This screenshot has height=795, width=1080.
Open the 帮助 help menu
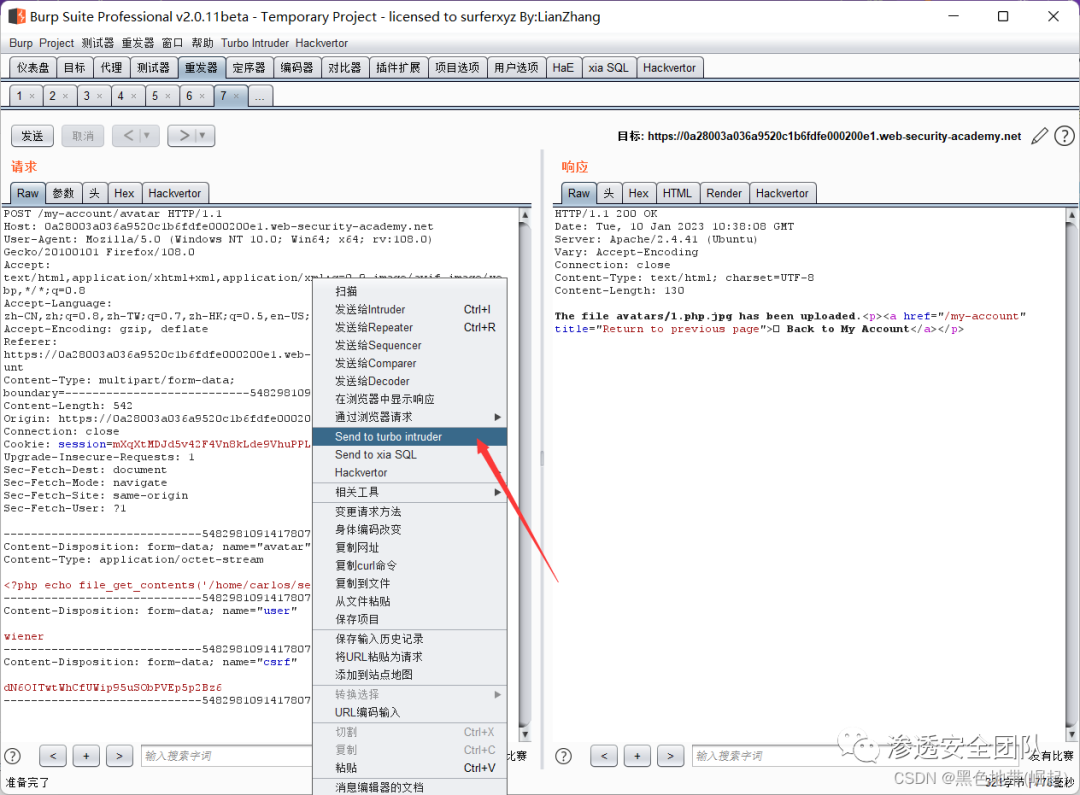tap(202, 43)
